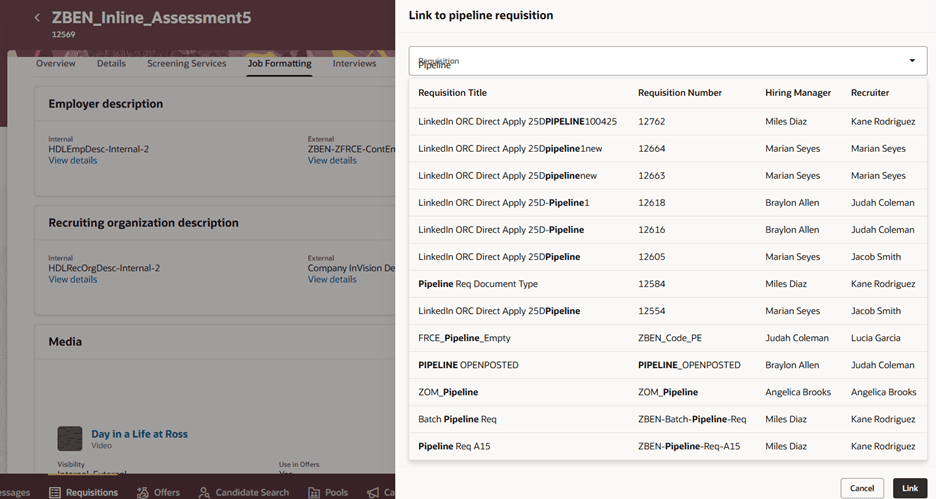This screenshot has width=936, height=499.
Task: Select the Pipeline Req A15 requisition
Action: [x=667, y=446]
